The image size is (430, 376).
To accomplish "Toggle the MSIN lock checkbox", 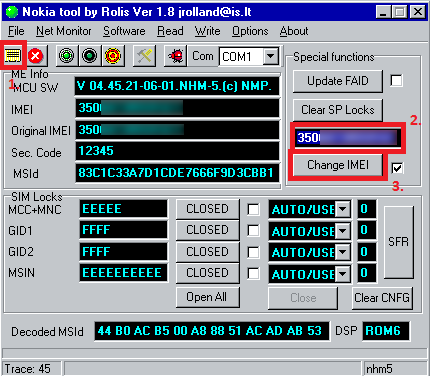I will coord(253,274).
